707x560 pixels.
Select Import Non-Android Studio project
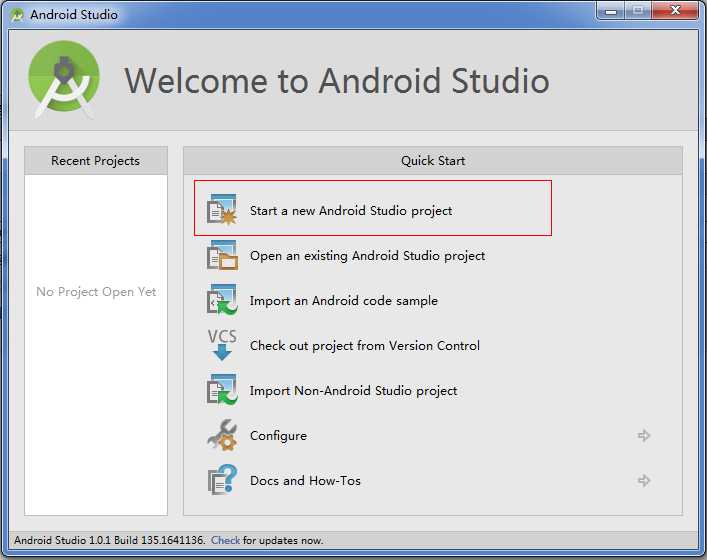pyautogui.click(x=354, y=391)
